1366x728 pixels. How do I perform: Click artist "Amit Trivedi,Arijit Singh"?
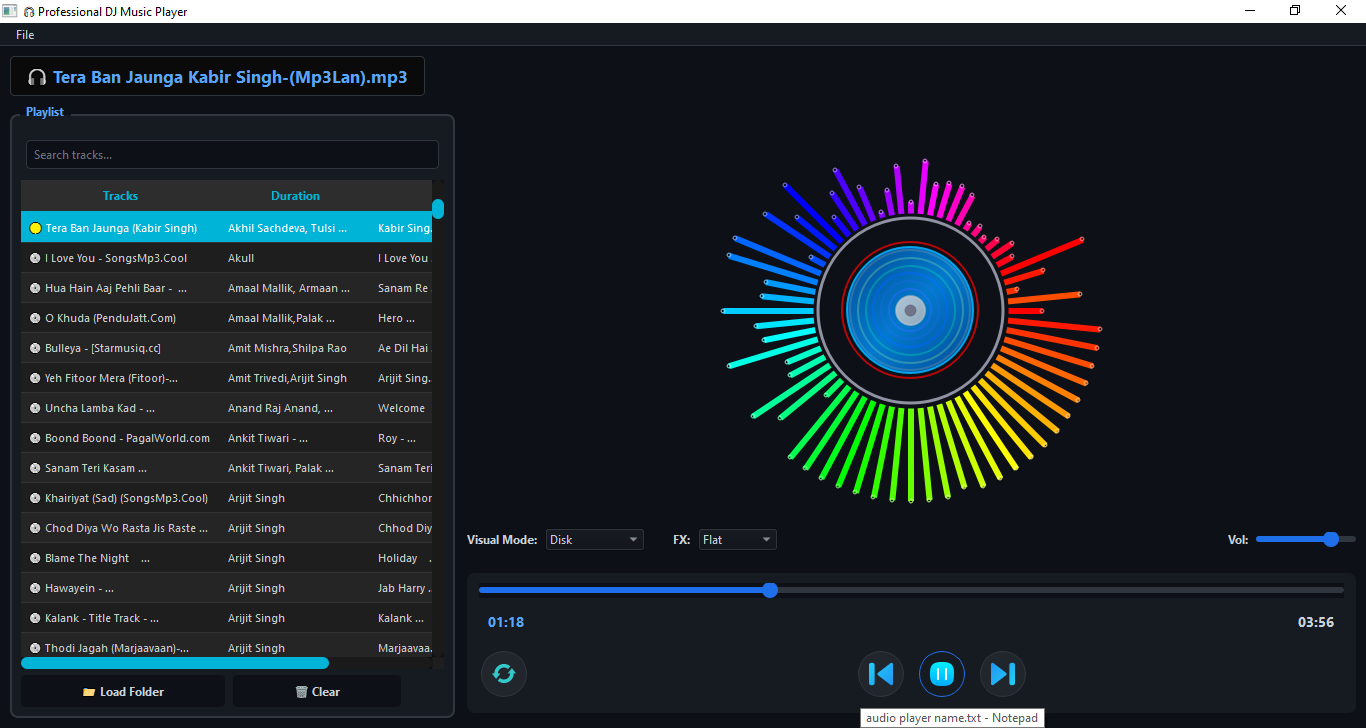(287, 378)
